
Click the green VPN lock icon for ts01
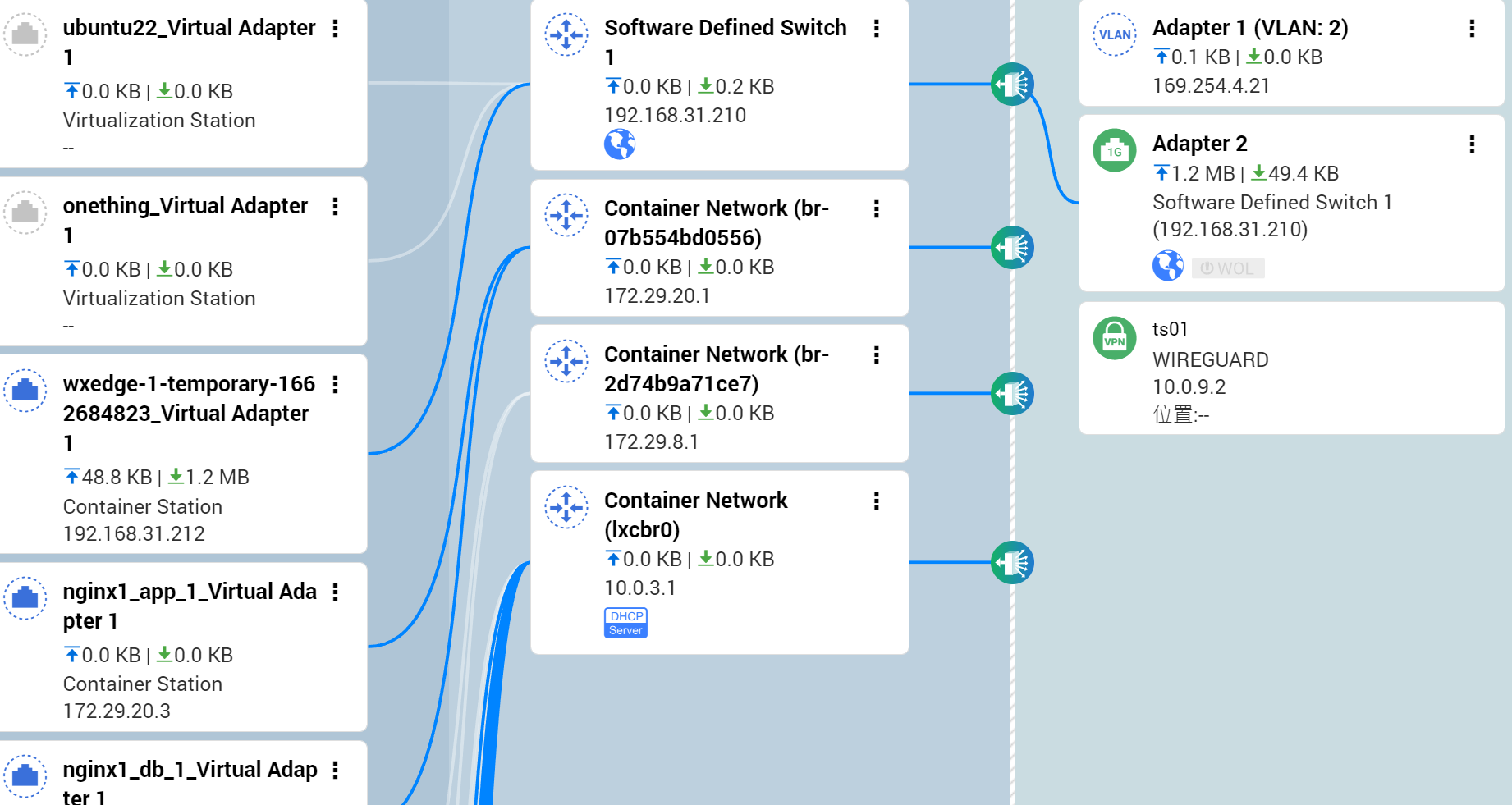click(x=1114, y=338)
